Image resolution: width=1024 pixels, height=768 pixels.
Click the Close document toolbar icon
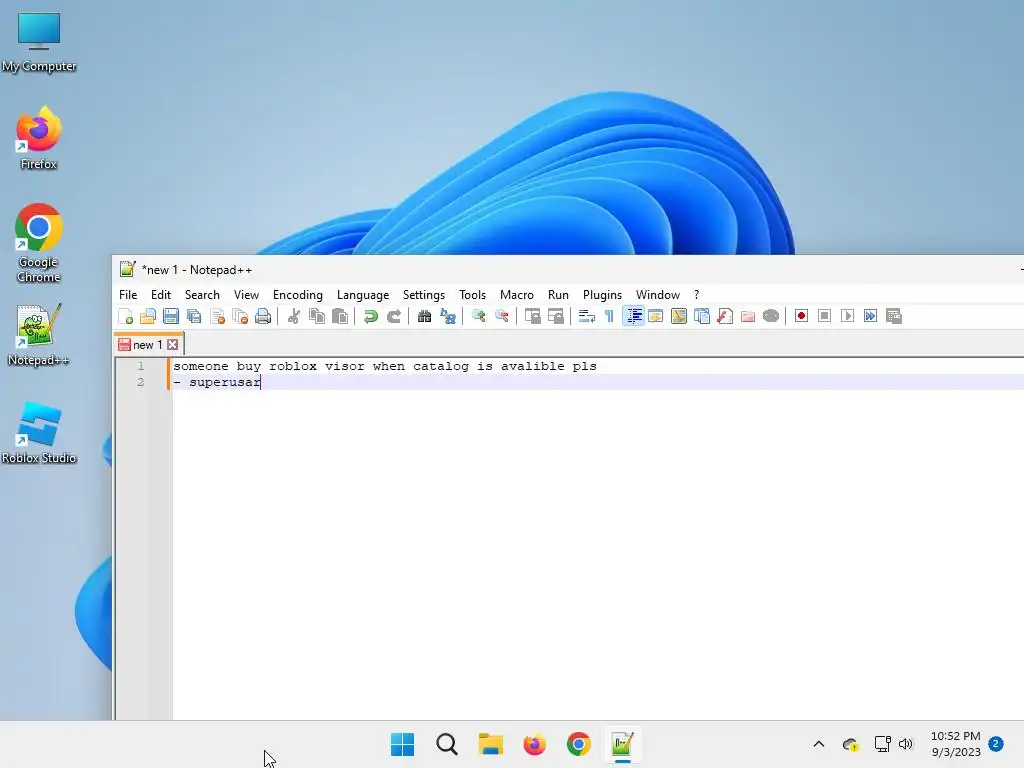[x=217, y=317]
